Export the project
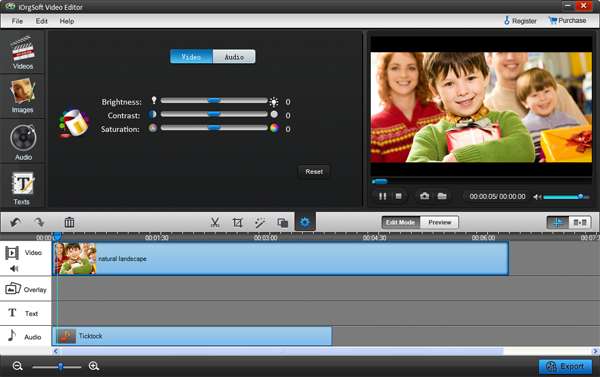Image resolution: width=600 pixels, height=377 pixels. coord(565,366)
